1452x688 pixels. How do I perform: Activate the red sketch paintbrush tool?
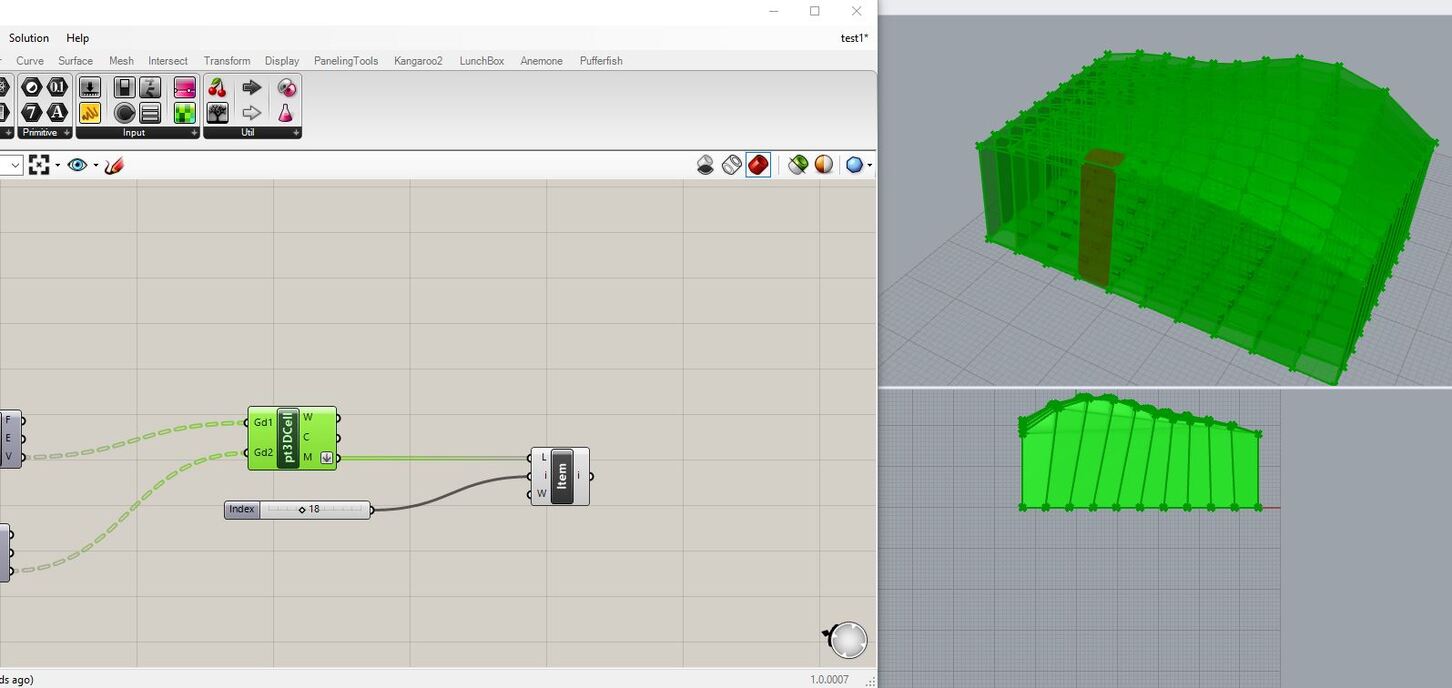[x=114, y=165]
